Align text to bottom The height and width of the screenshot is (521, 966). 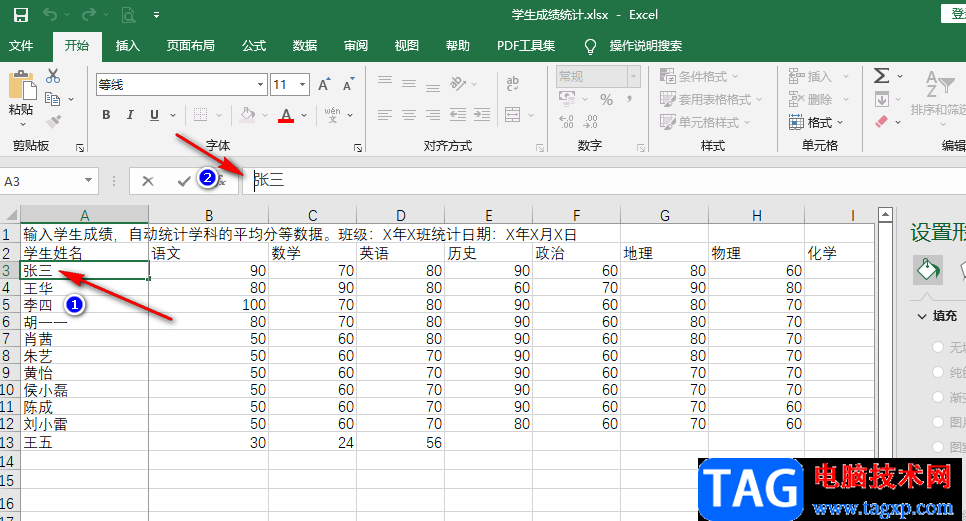coord(433,87)
